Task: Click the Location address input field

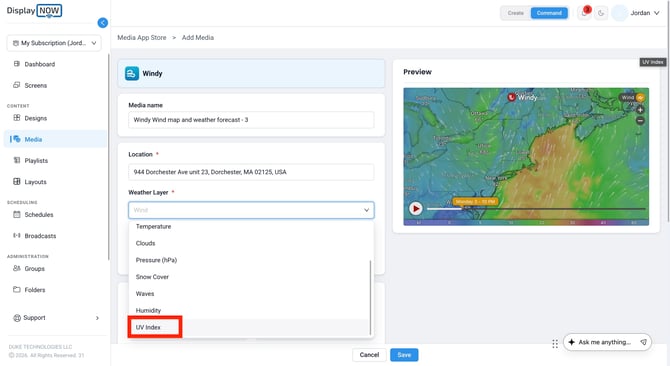Action: click(x=251, y=172)
